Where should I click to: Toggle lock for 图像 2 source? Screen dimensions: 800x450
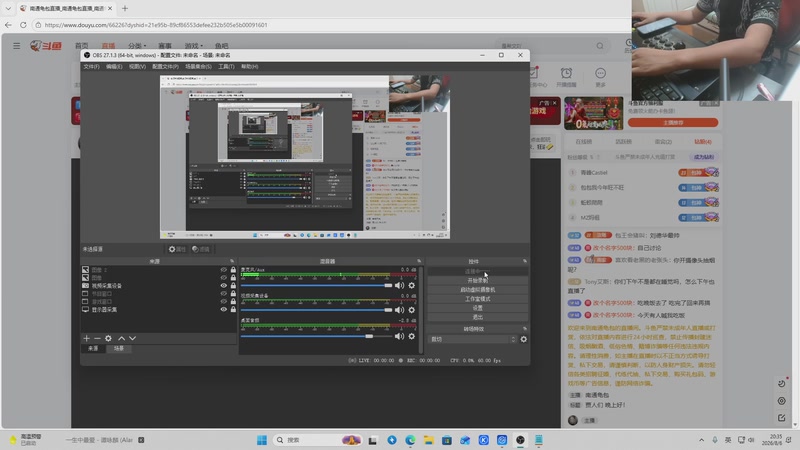pyautogui.click(x=233, y=270)
